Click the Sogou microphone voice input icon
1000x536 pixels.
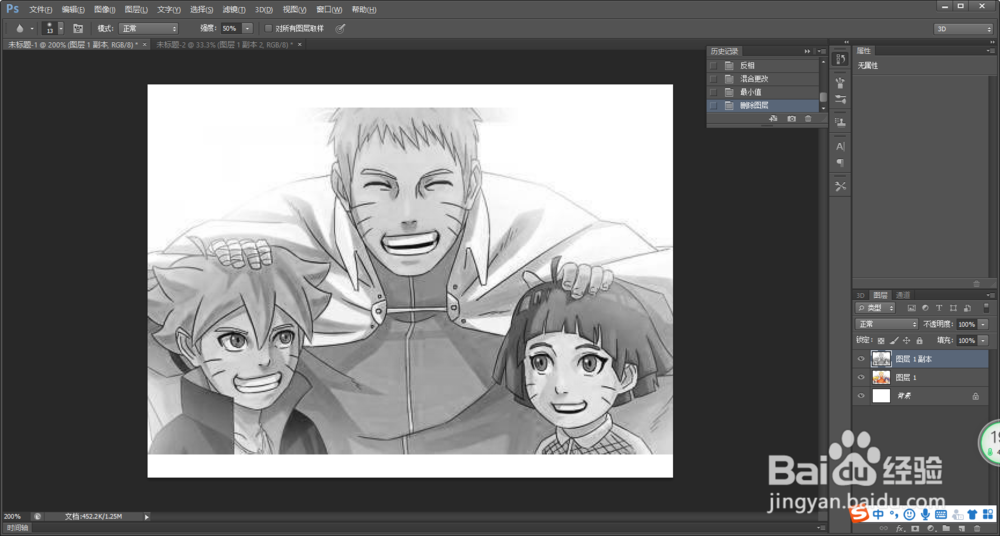coord(925,514)
